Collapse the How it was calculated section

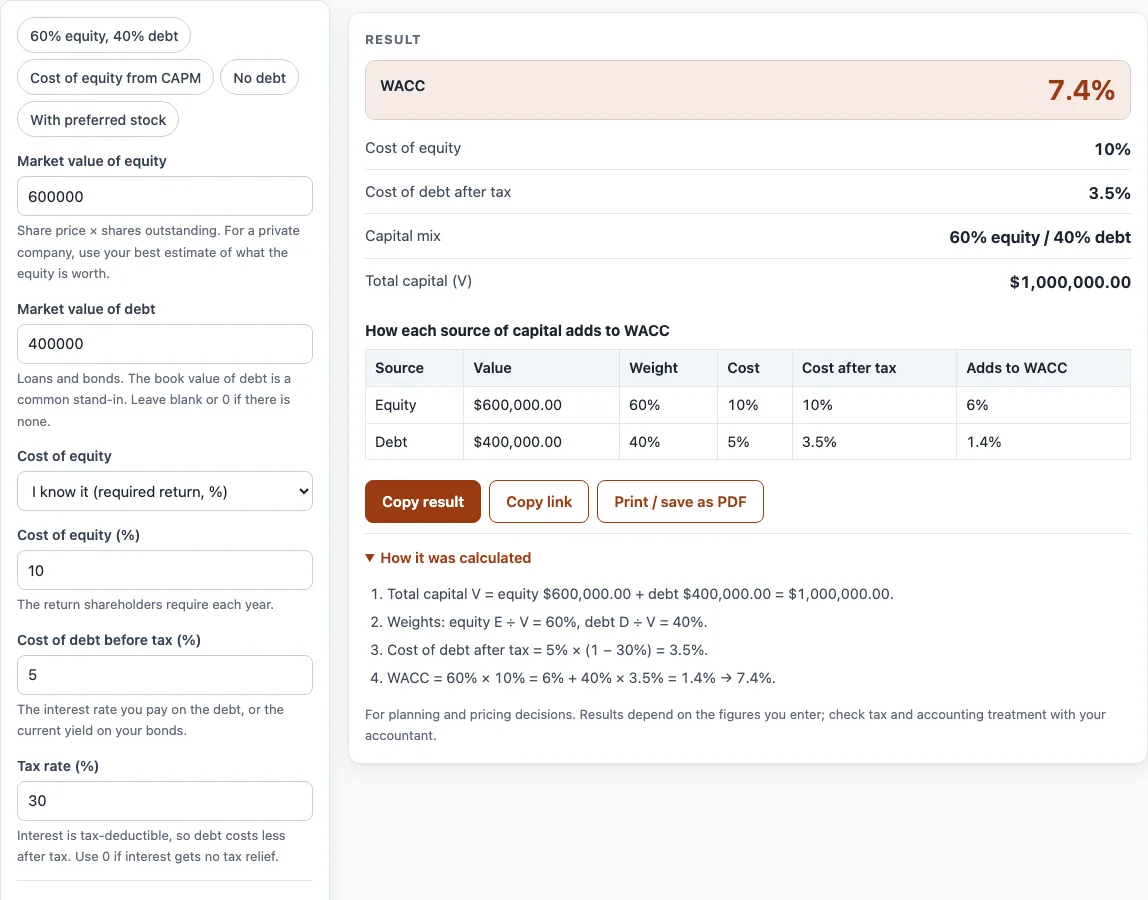(x=448, y=558)
